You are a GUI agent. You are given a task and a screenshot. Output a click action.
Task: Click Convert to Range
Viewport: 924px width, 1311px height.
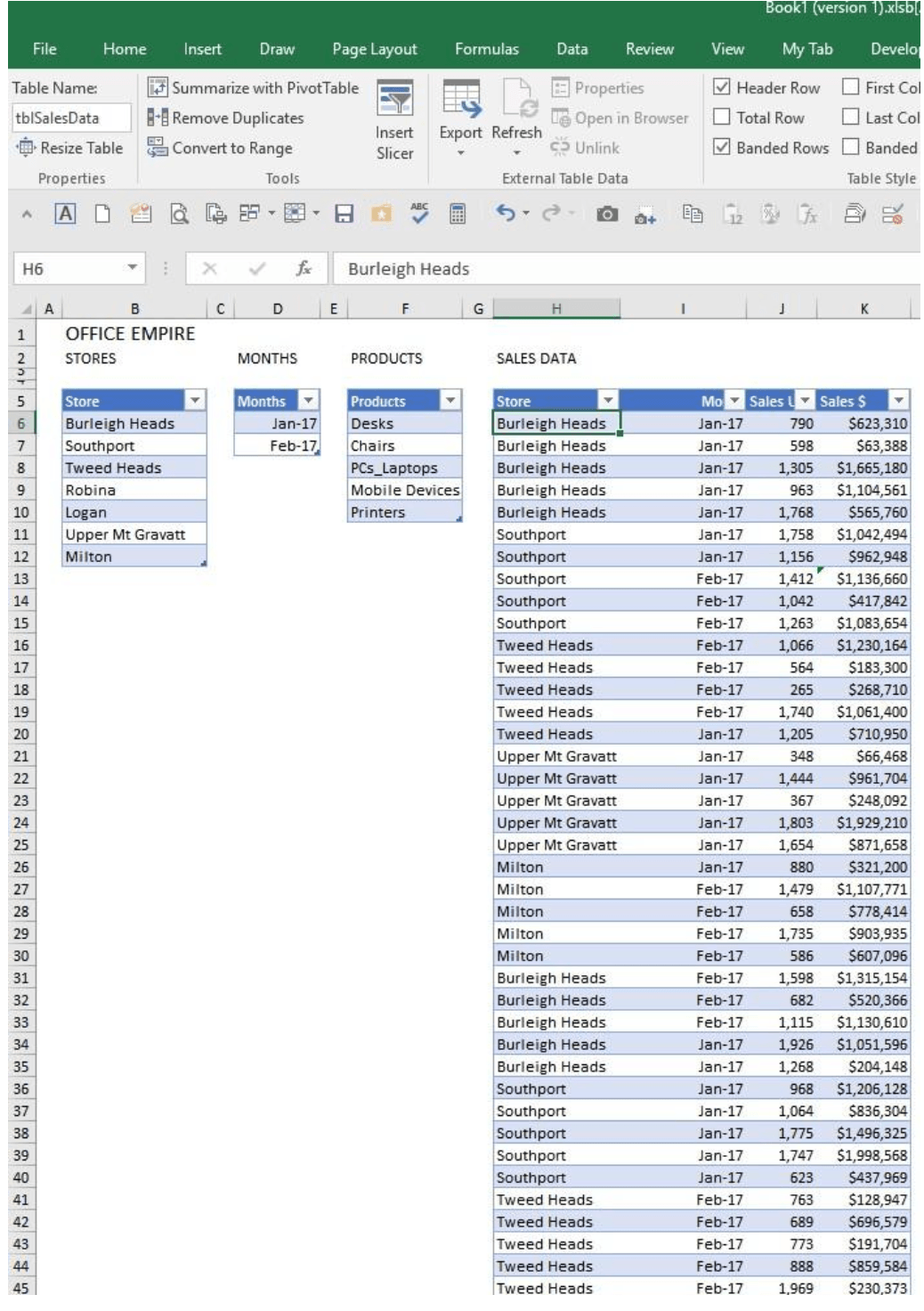click(x=220, y=148)
